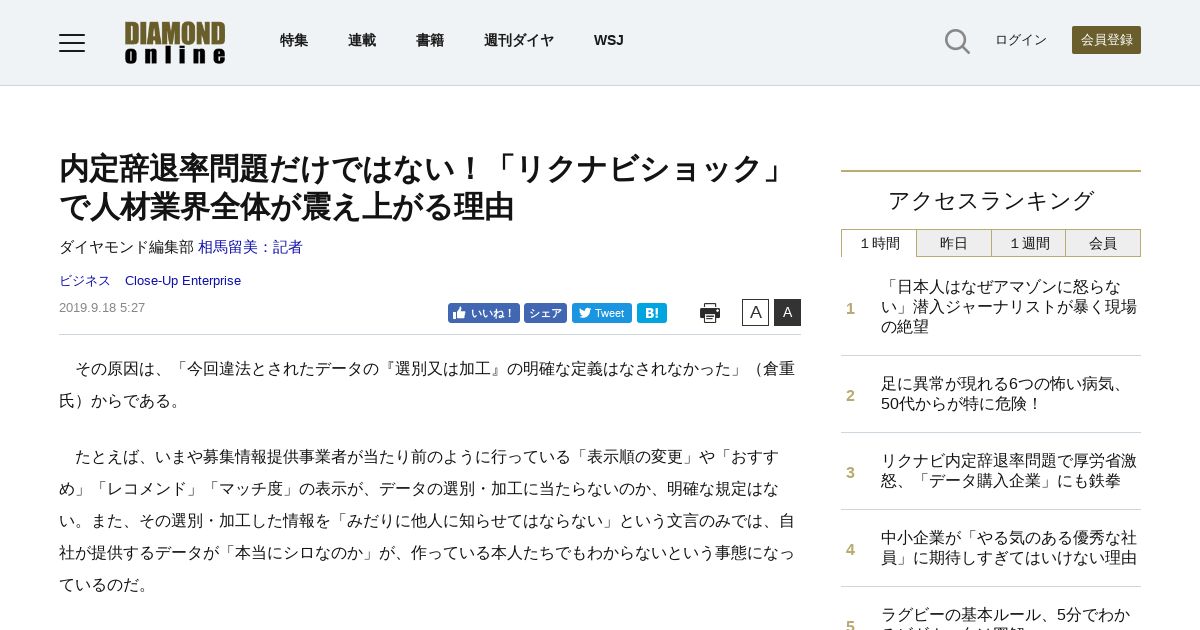This screenshot has width=1200, height=630.
Task: Click the 会員登録 button
Action: [1106, 40]
